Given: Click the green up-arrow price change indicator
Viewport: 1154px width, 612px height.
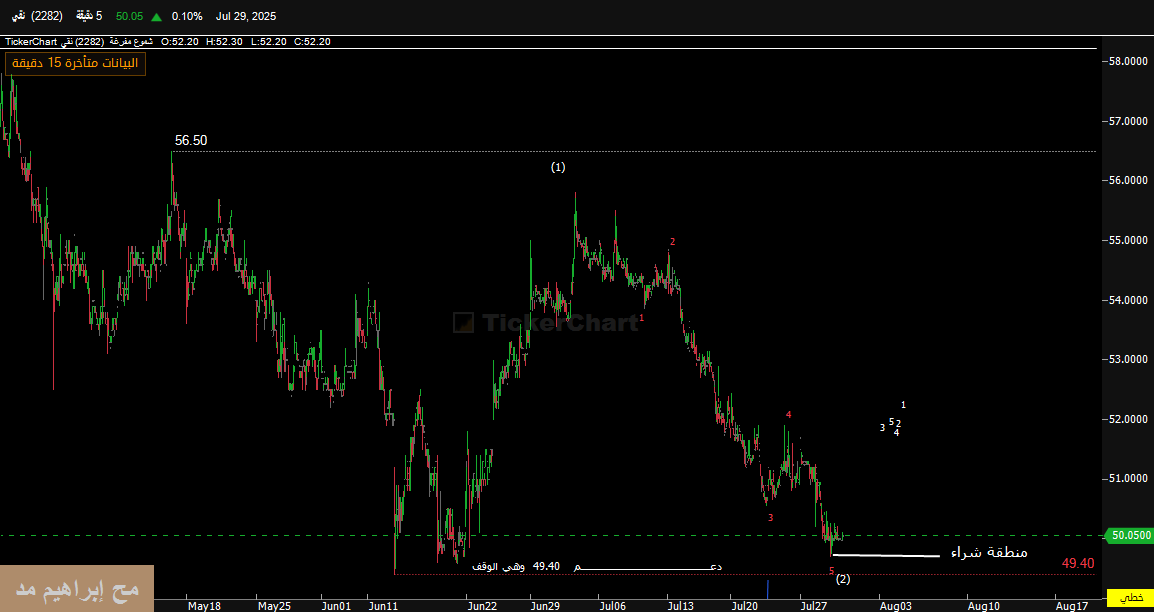Looking at the screenshot, I should 156,16.
